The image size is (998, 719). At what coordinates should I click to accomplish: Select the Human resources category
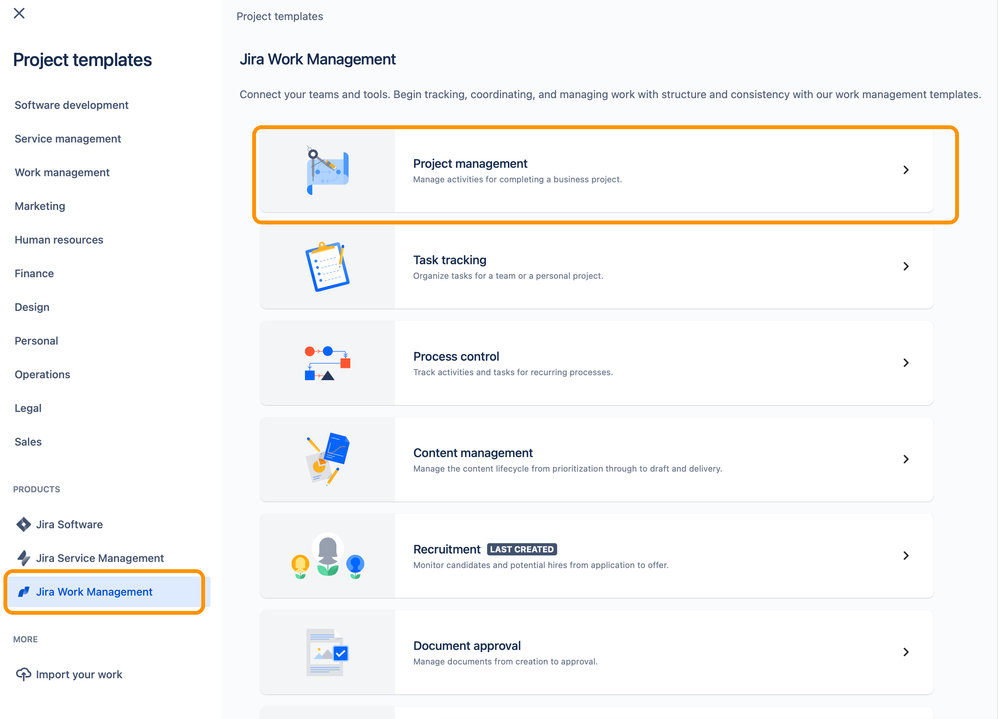pyautogui.click(x=59, y=240)
